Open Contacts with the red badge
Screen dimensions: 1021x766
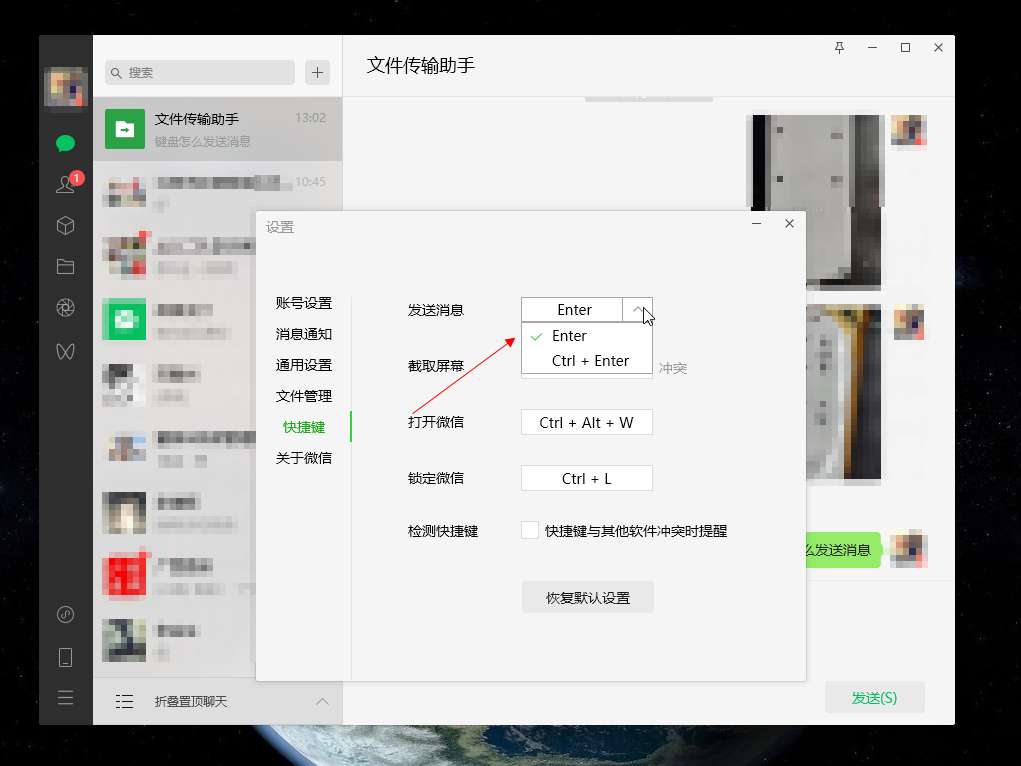coord(66,184)
